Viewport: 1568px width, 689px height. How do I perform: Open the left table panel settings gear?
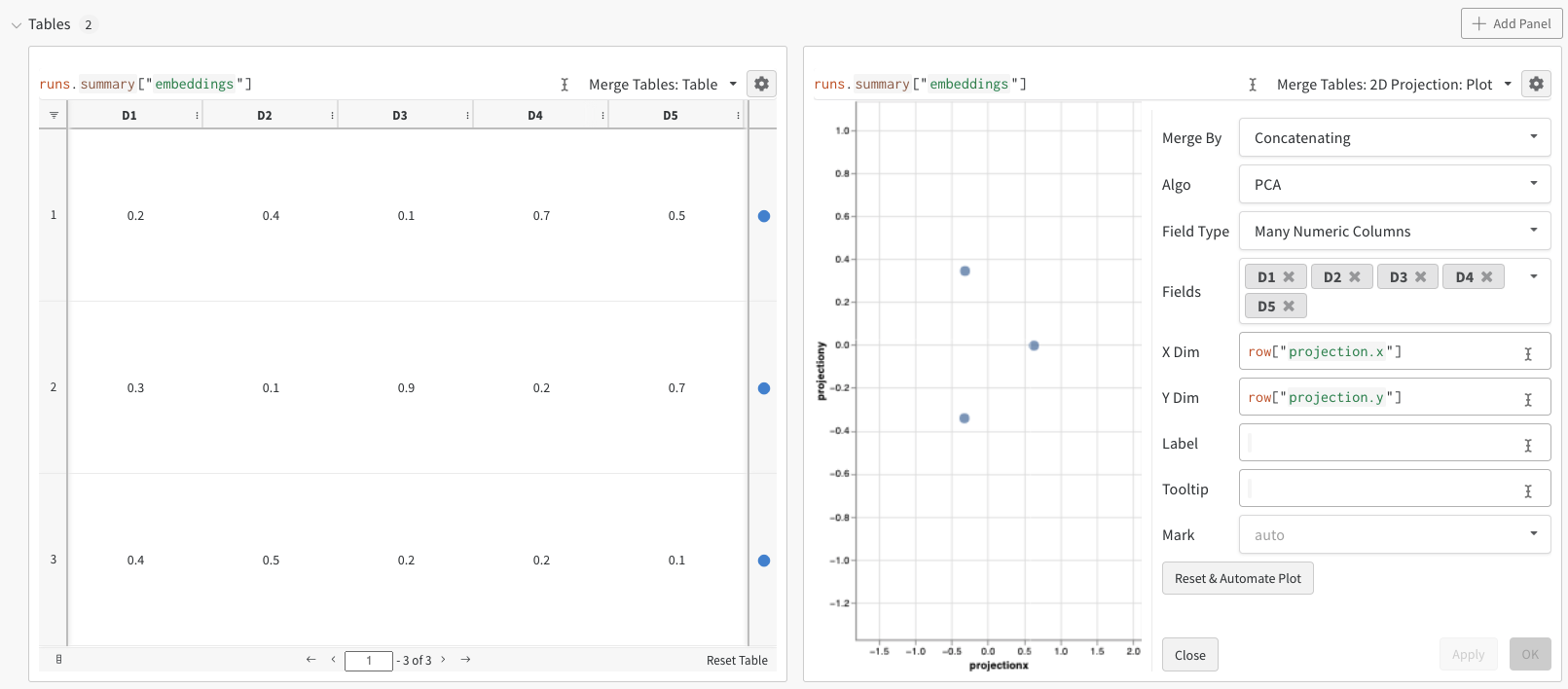(761, 84)
